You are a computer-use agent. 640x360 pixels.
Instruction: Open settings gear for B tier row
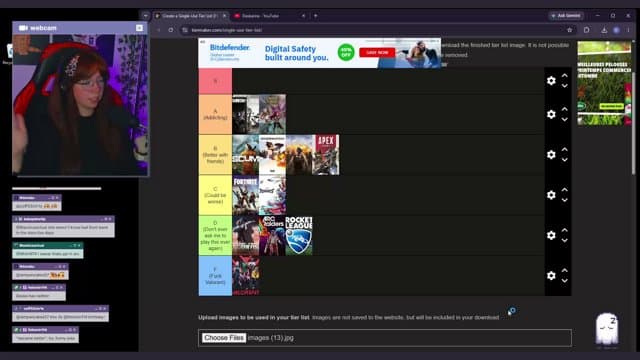click(x=551, y=155)
